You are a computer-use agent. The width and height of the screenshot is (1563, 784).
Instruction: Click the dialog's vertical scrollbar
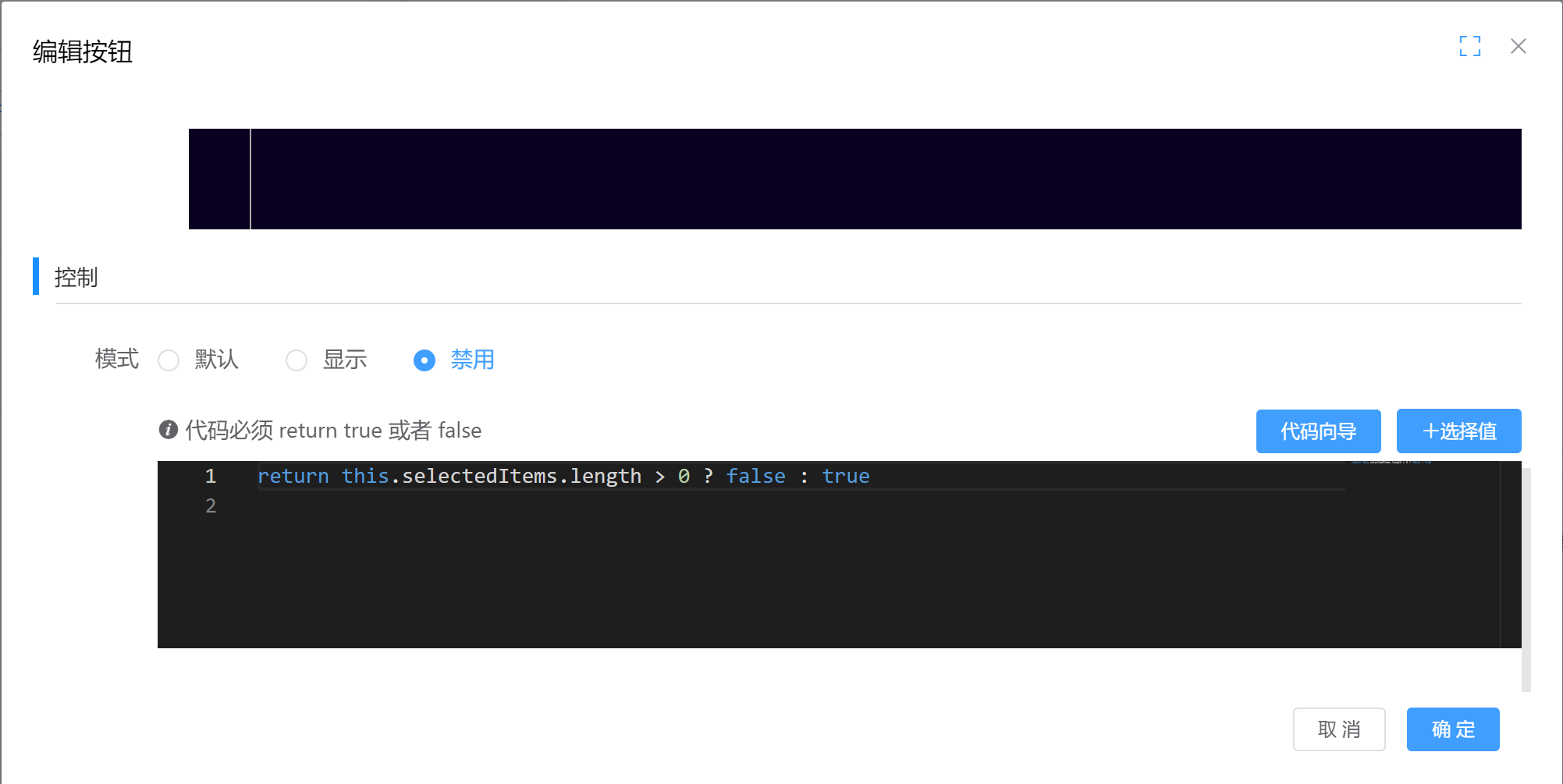[1526, 579]
